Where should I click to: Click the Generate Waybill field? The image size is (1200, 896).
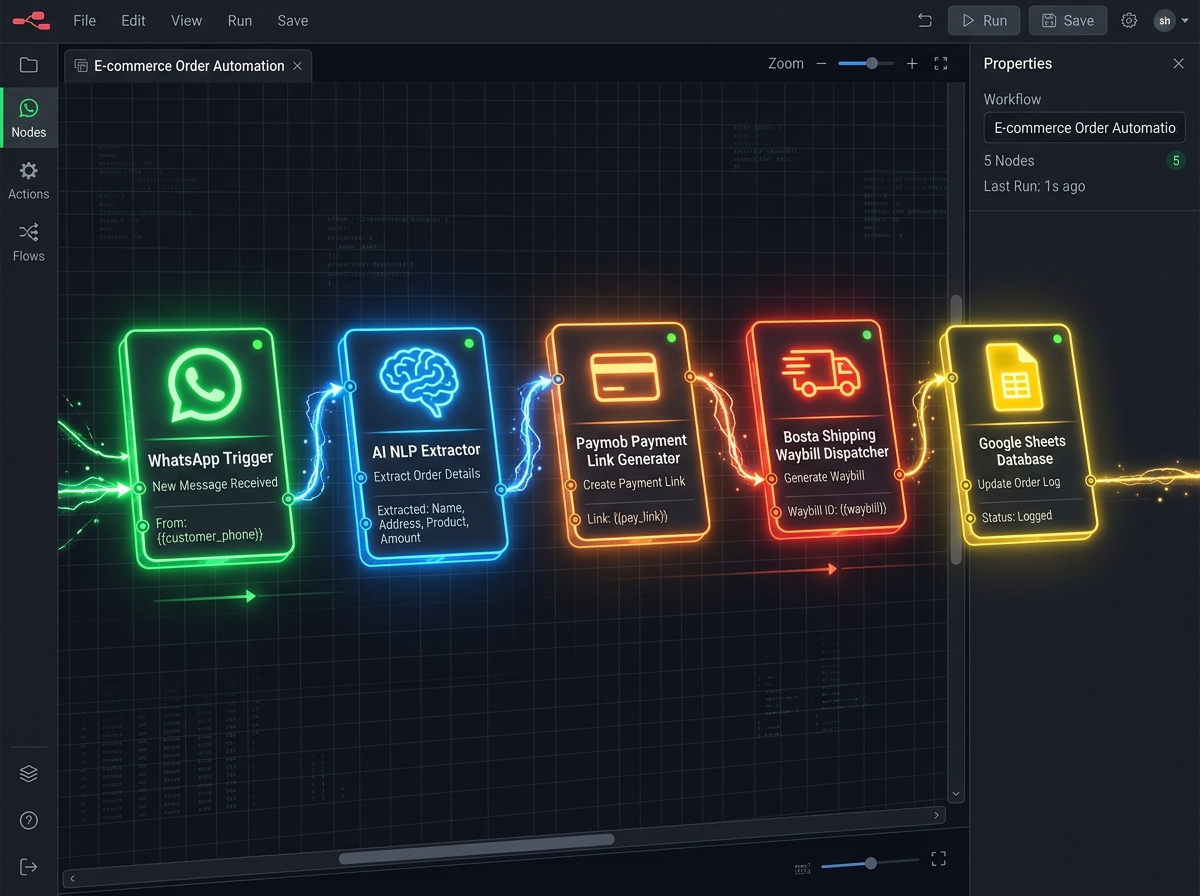tap(826, 477)
